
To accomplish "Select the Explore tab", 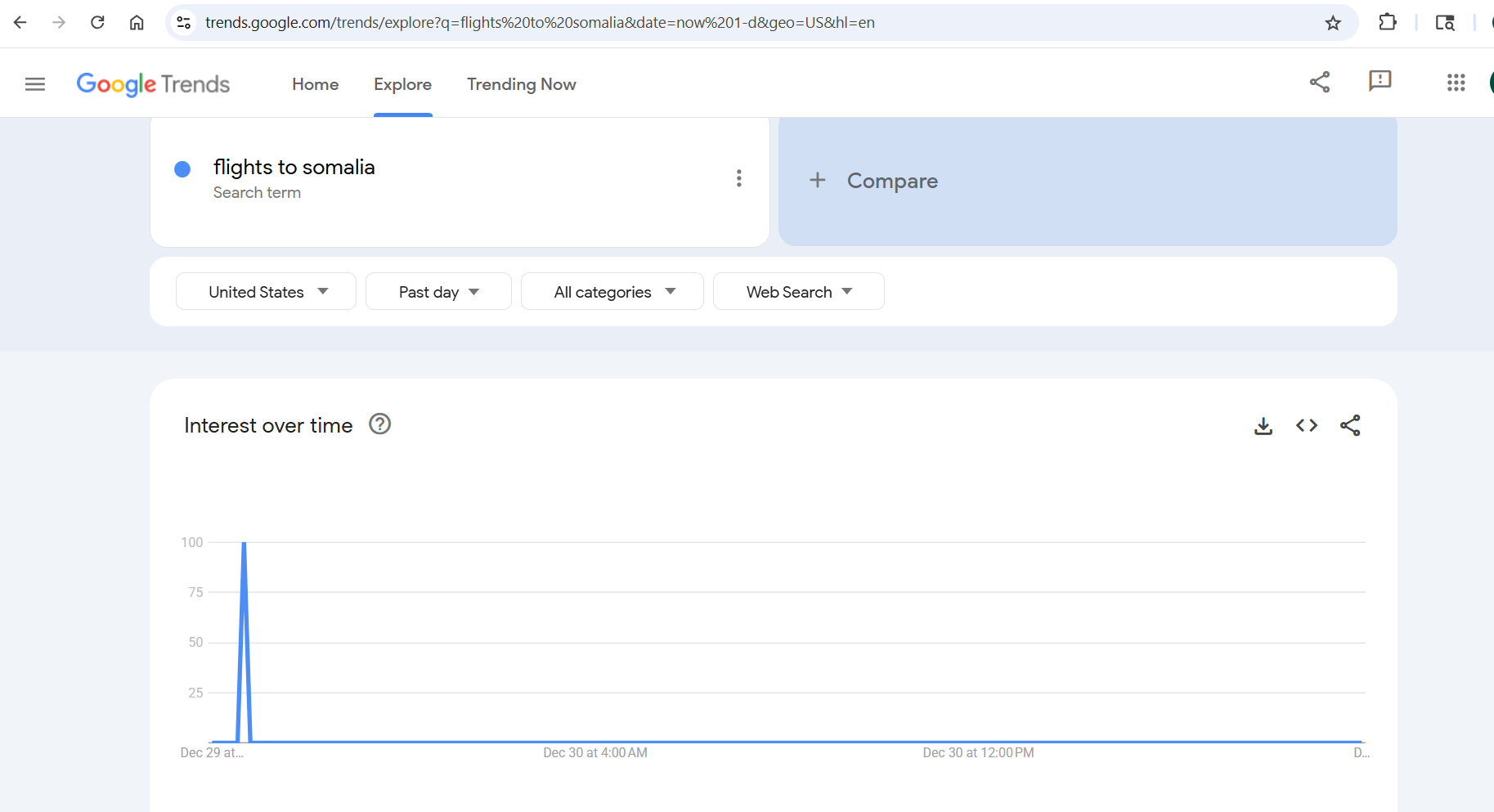I will [402, 84].
